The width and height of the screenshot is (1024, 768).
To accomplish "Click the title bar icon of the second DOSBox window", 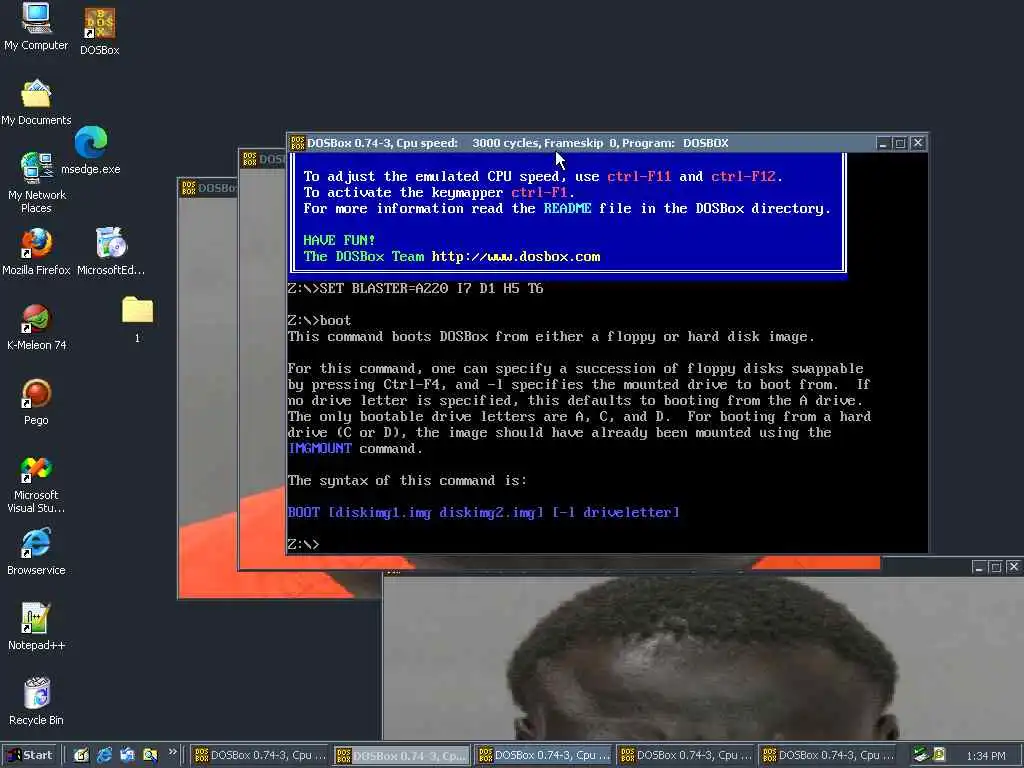I will pyautogui.click(x=249, y=159).
